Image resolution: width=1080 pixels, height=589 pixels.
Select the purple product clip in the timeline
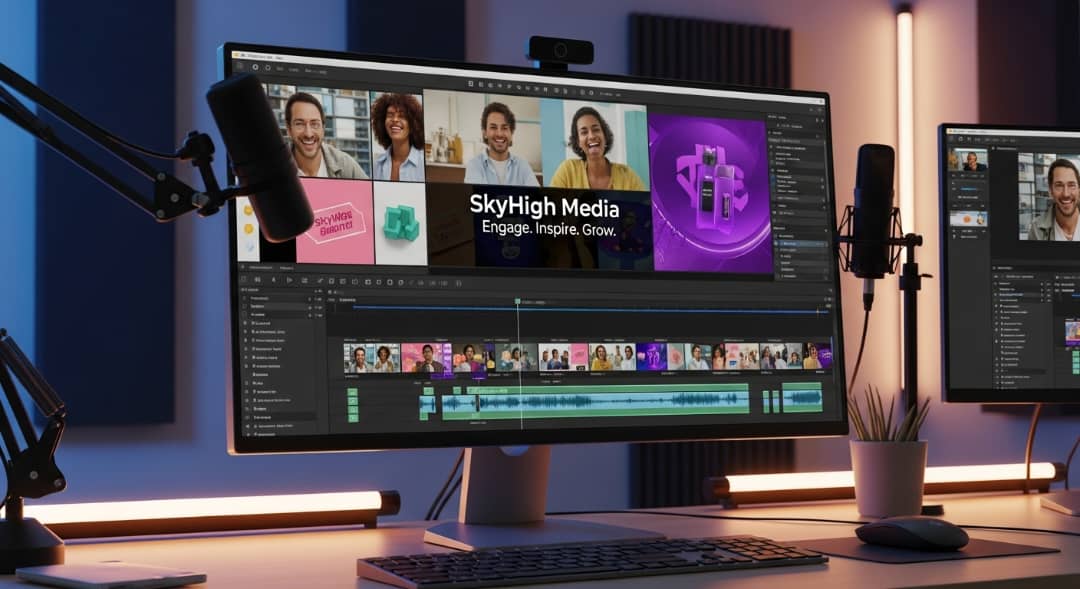pyautogui.click(x=651, y=357)
